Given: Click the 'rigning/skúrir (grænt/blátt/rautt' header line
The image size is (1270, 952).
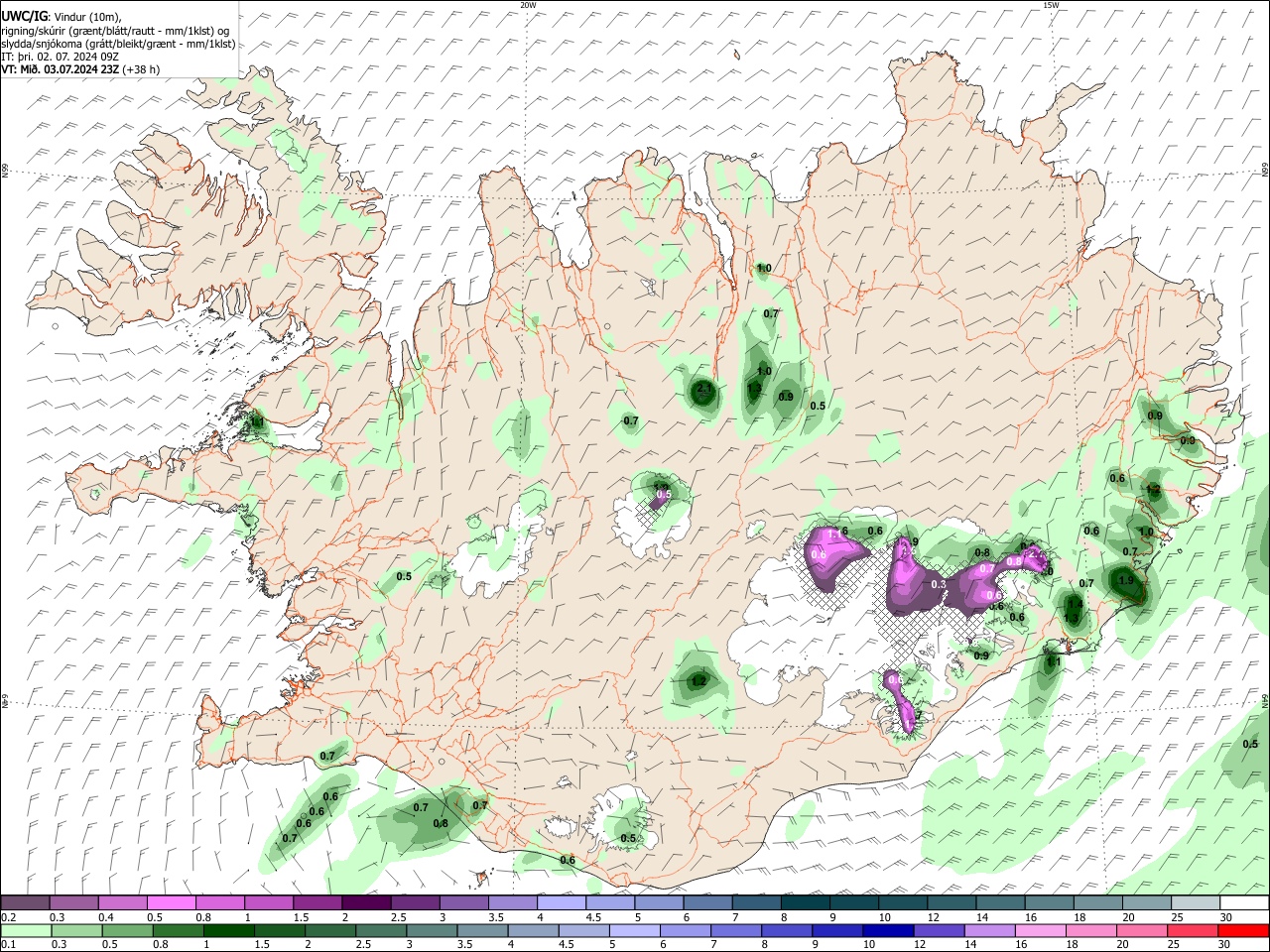Looking at the screenshot, I should (x=116, y=31).
